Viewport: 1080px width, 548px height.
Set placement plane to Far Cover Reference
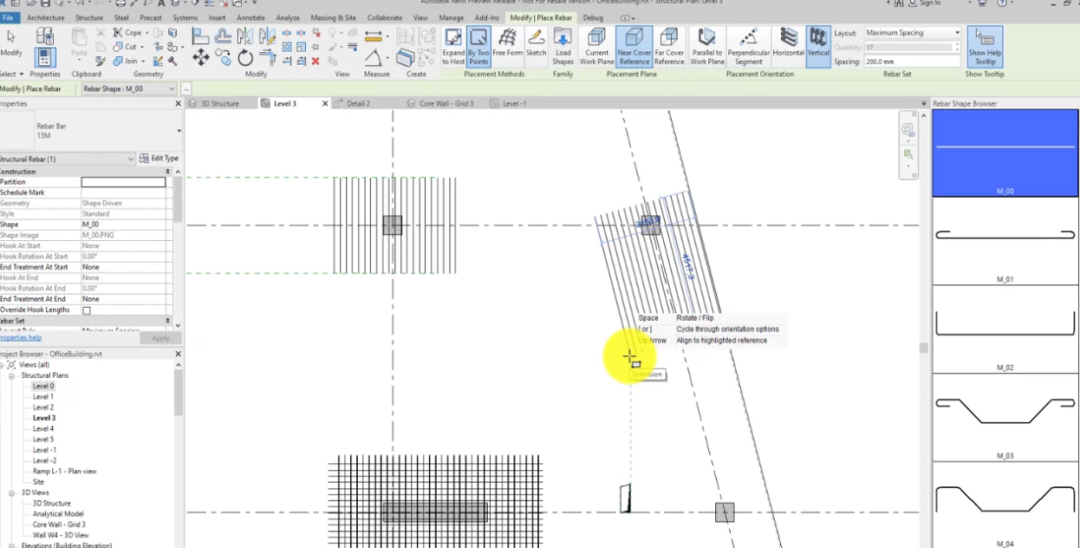pyautogui.click(x=669, y=47)
